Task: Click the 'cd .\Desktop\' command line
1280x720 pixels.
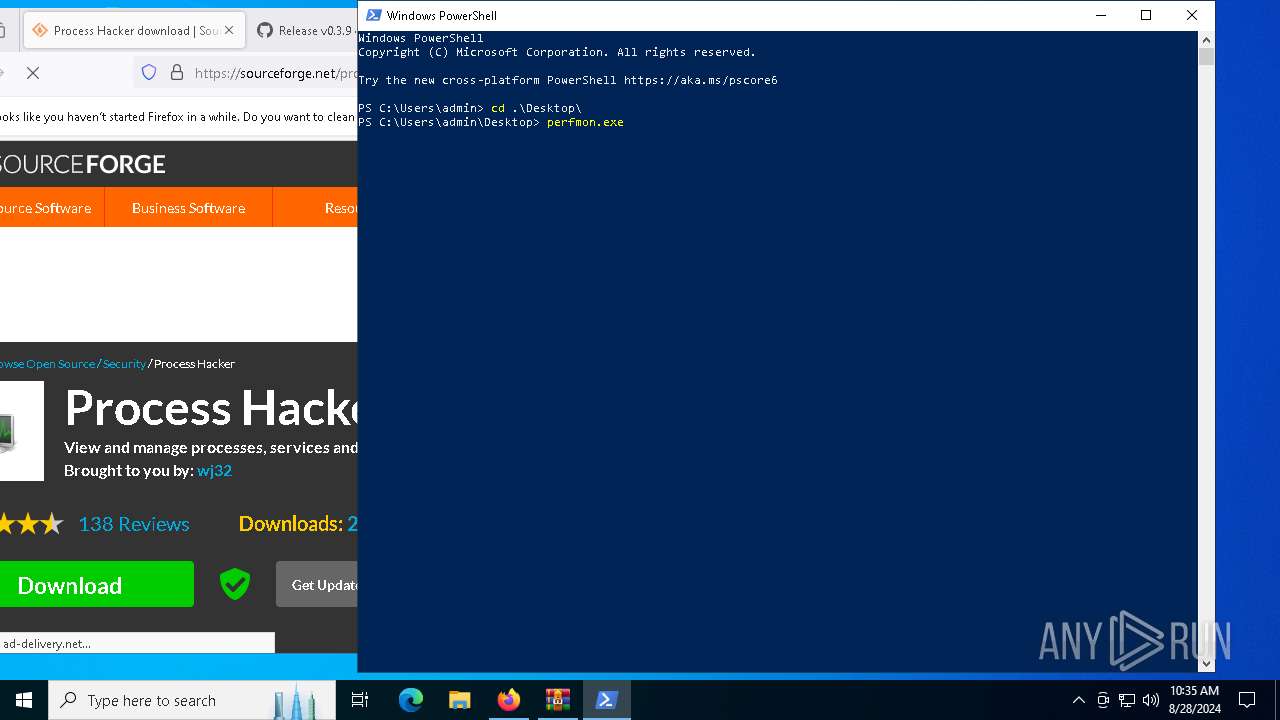Action: pyautogui.click(x=536, y=108)
